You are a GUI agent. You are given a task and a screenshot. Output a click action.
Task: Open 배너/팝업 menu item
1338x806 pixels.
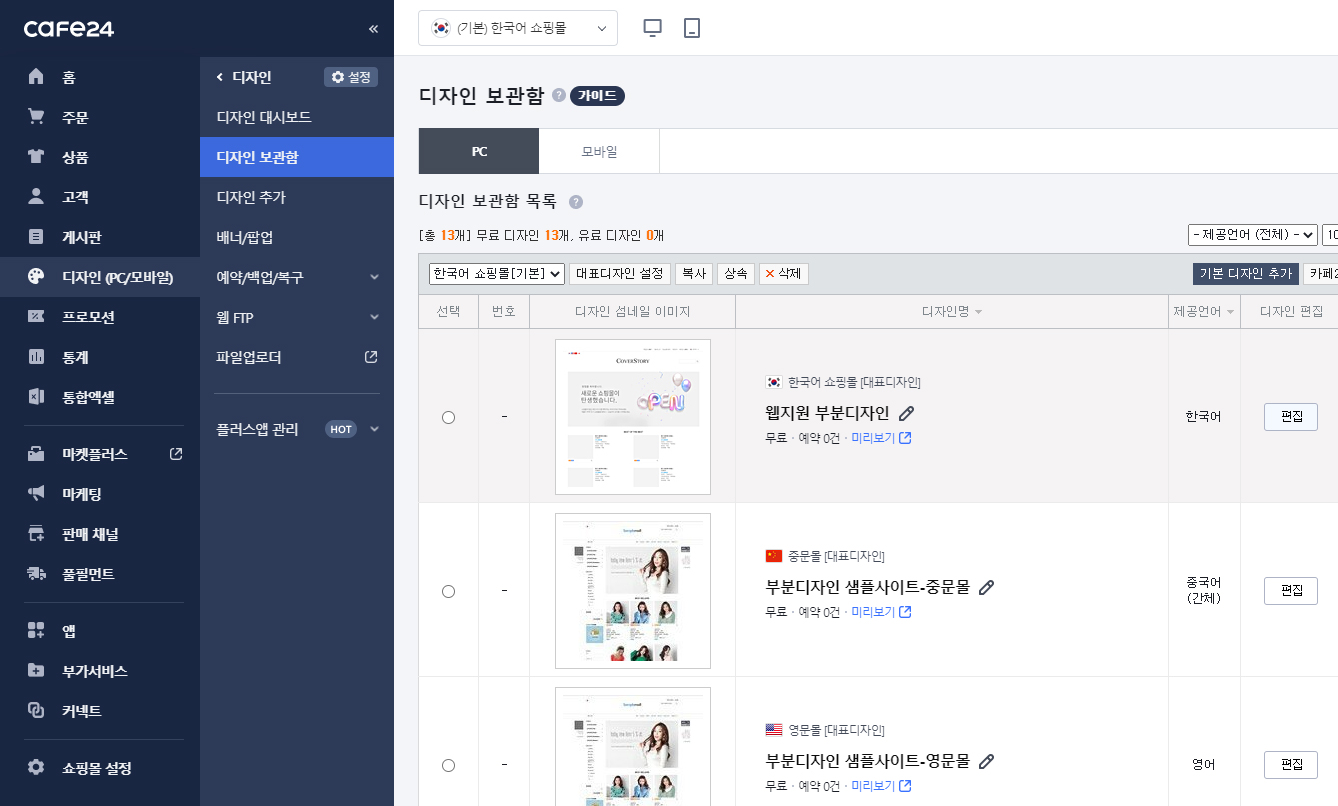coord(297,237)
